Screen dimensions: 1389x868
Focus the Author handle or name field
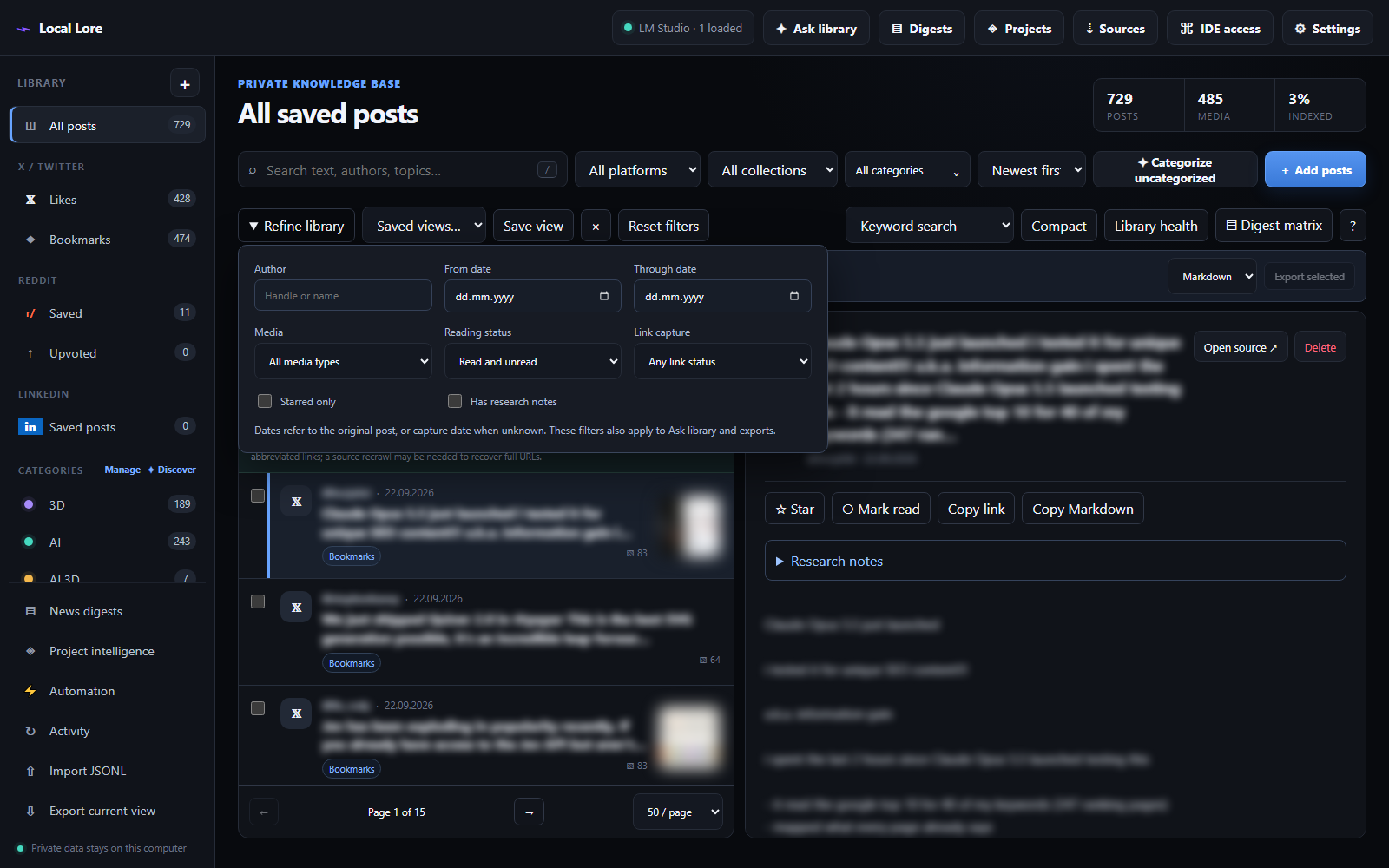click(x=343, y=295)
